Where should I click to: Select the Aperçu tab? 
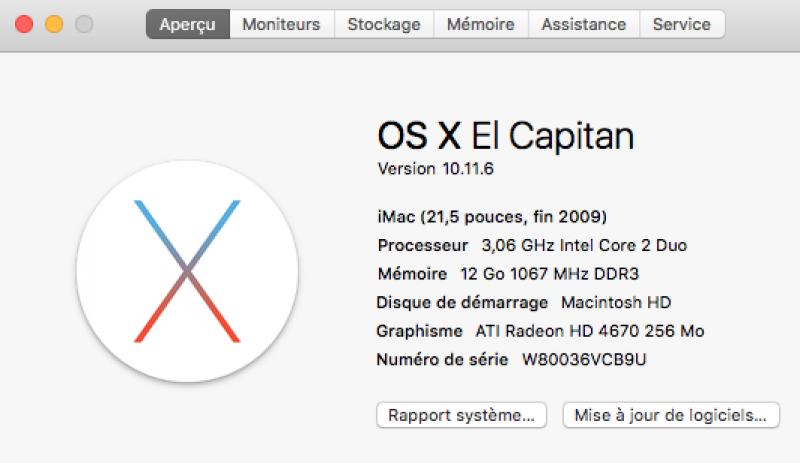(x=188, y=24)
